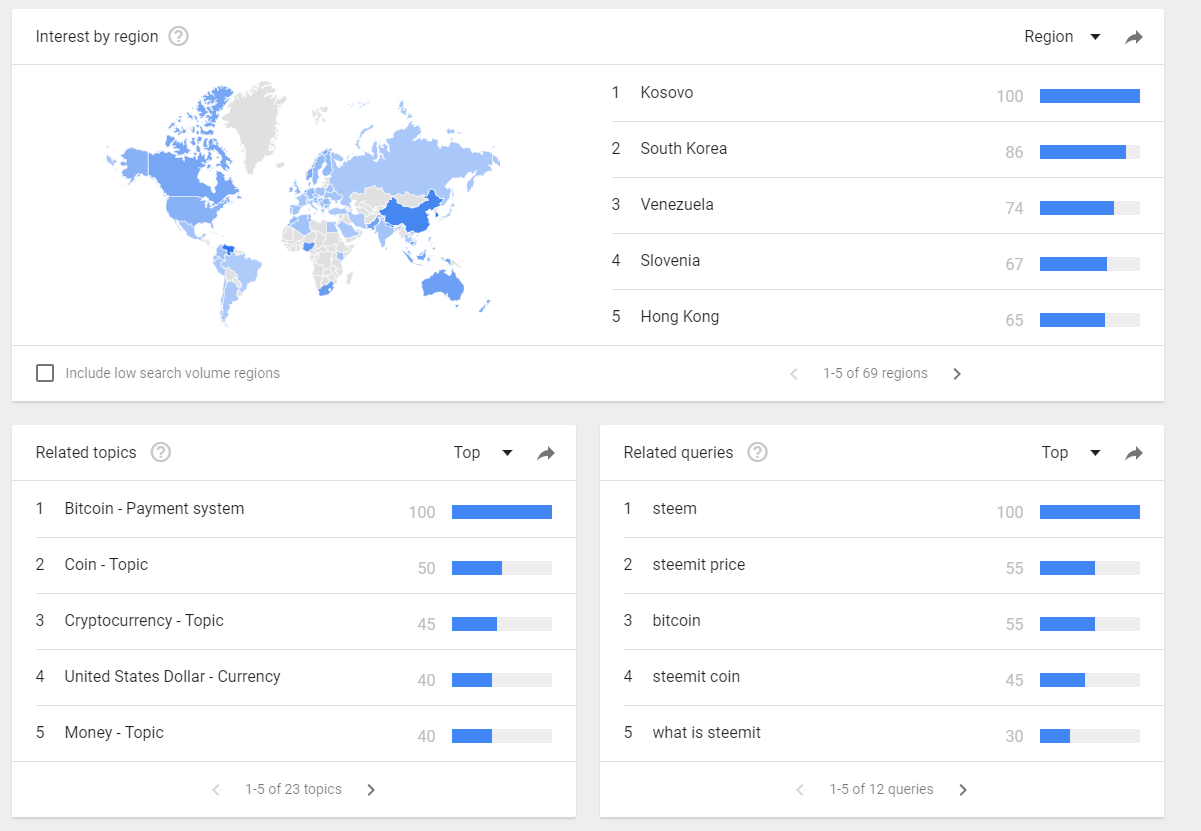The height and width of the screenshot is (831, 1201).
Task: Click the Kosovo interest bar
Action: [x=1090, y=96]
